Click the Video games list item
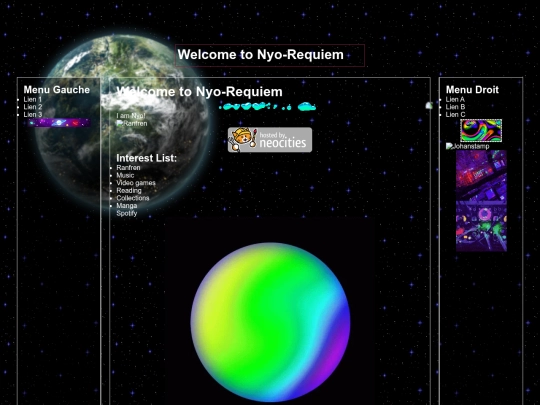 pyautogui.click(x=136, y=183)
